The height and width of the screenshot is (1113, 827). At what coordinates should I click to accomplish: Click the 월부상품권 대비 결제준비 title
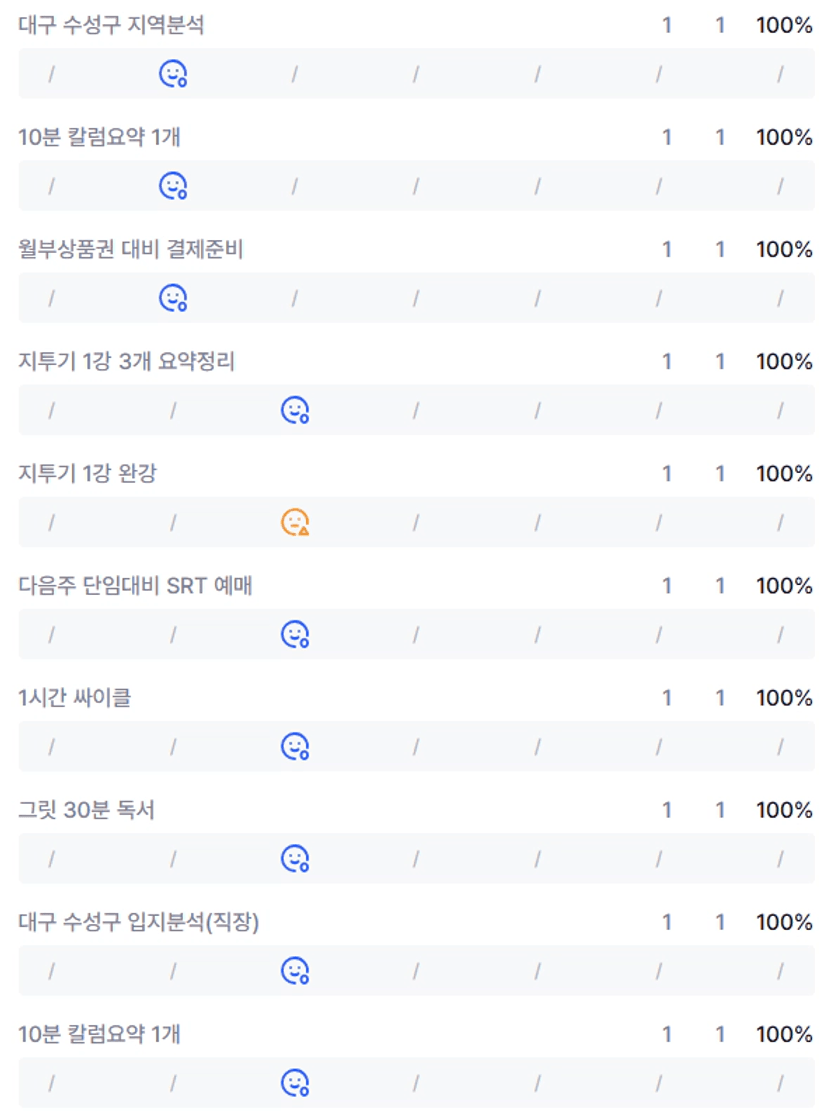pyautogui.click(x=131, y=250)
